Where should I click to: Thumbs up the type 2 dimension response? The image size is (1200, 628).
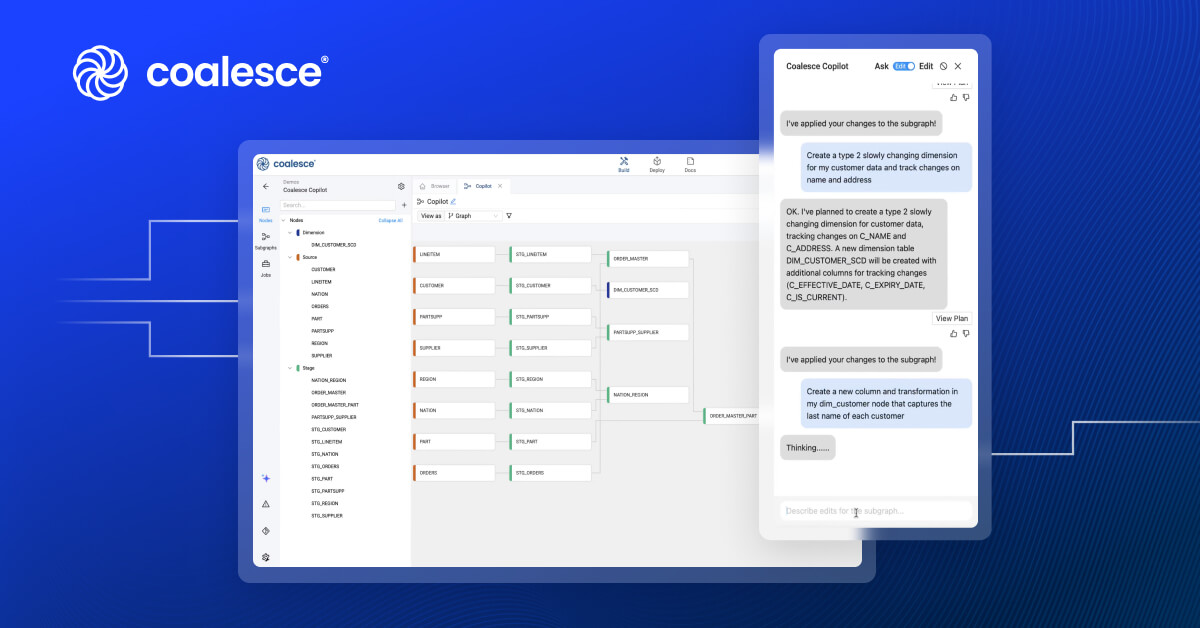pyautogui.click(x=954, y=333)
